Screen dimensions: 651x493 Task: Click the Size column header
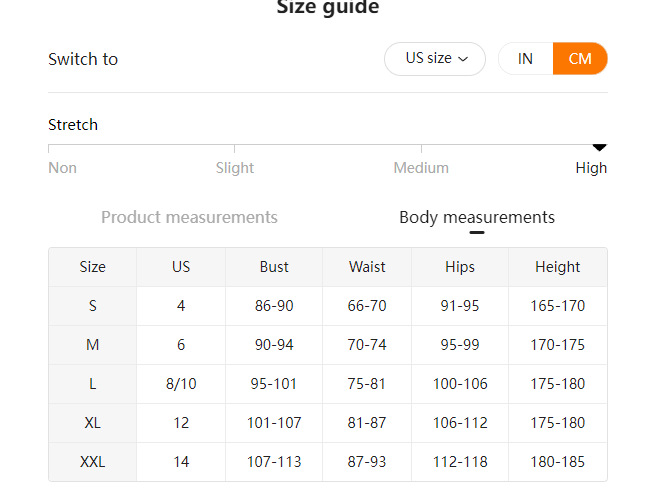click(x=92, y=267)
